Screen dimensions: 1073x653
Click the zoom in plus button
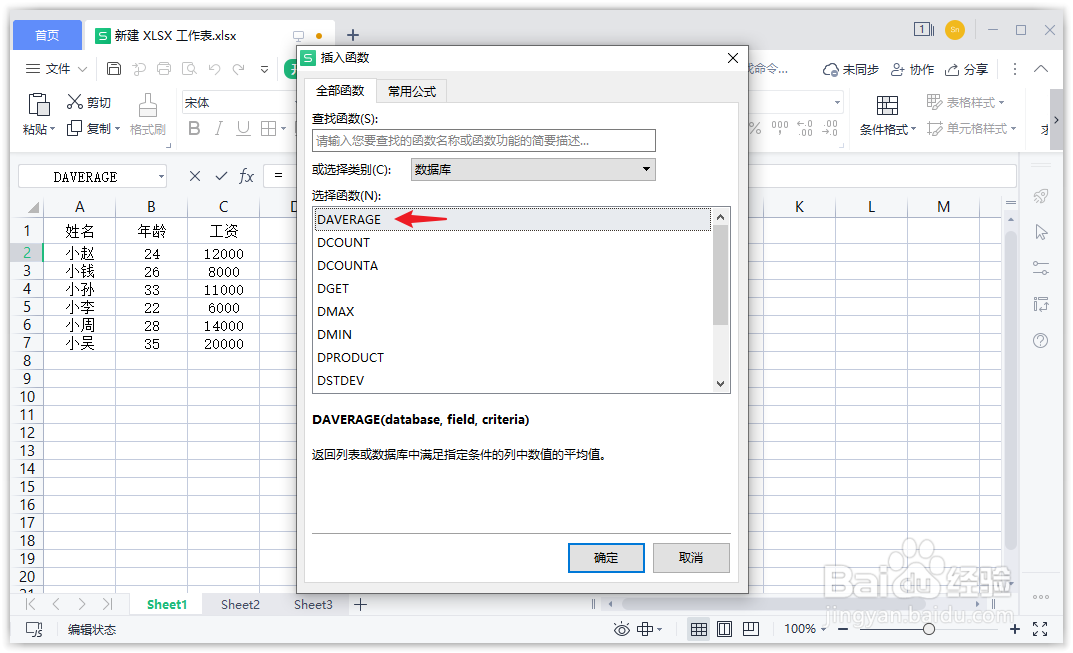pyautogui.click(x=1015, y=629)
